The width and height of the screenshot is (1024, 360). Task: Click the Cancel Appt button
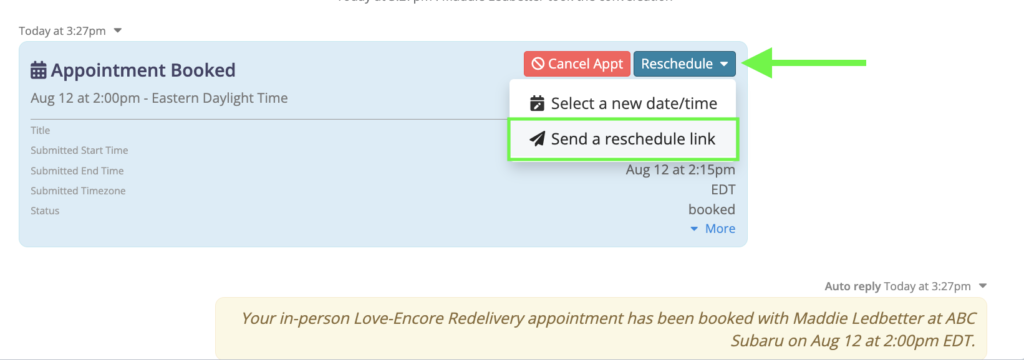pos(577,64)
